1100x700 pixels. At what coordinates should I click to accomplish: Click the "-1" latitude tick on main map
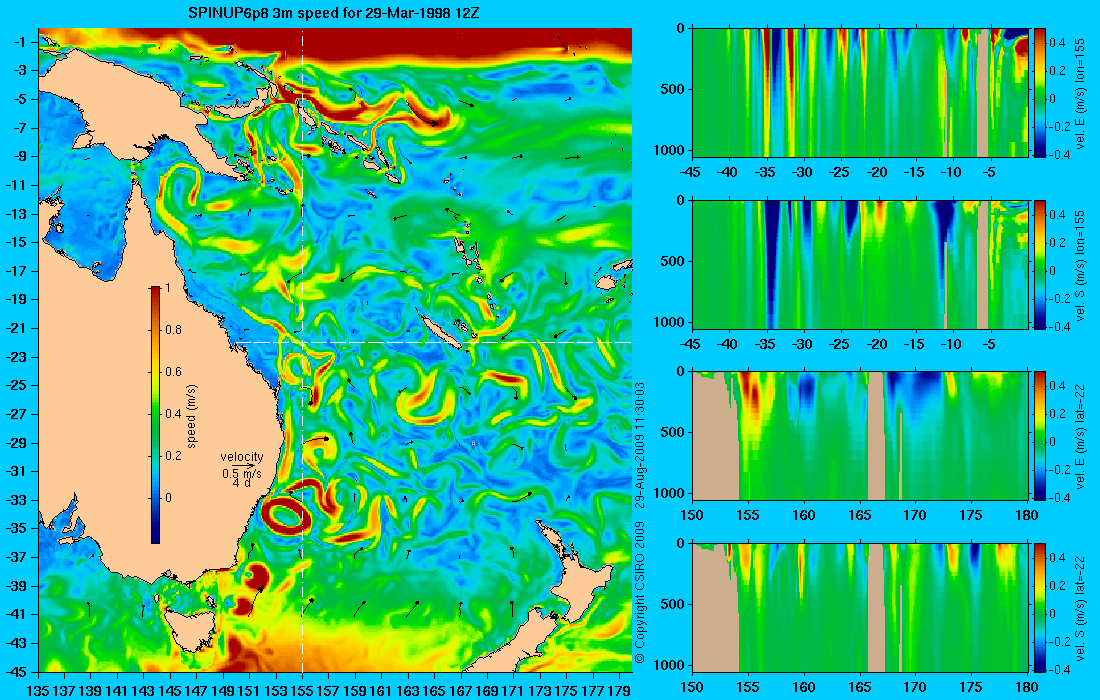20,41
